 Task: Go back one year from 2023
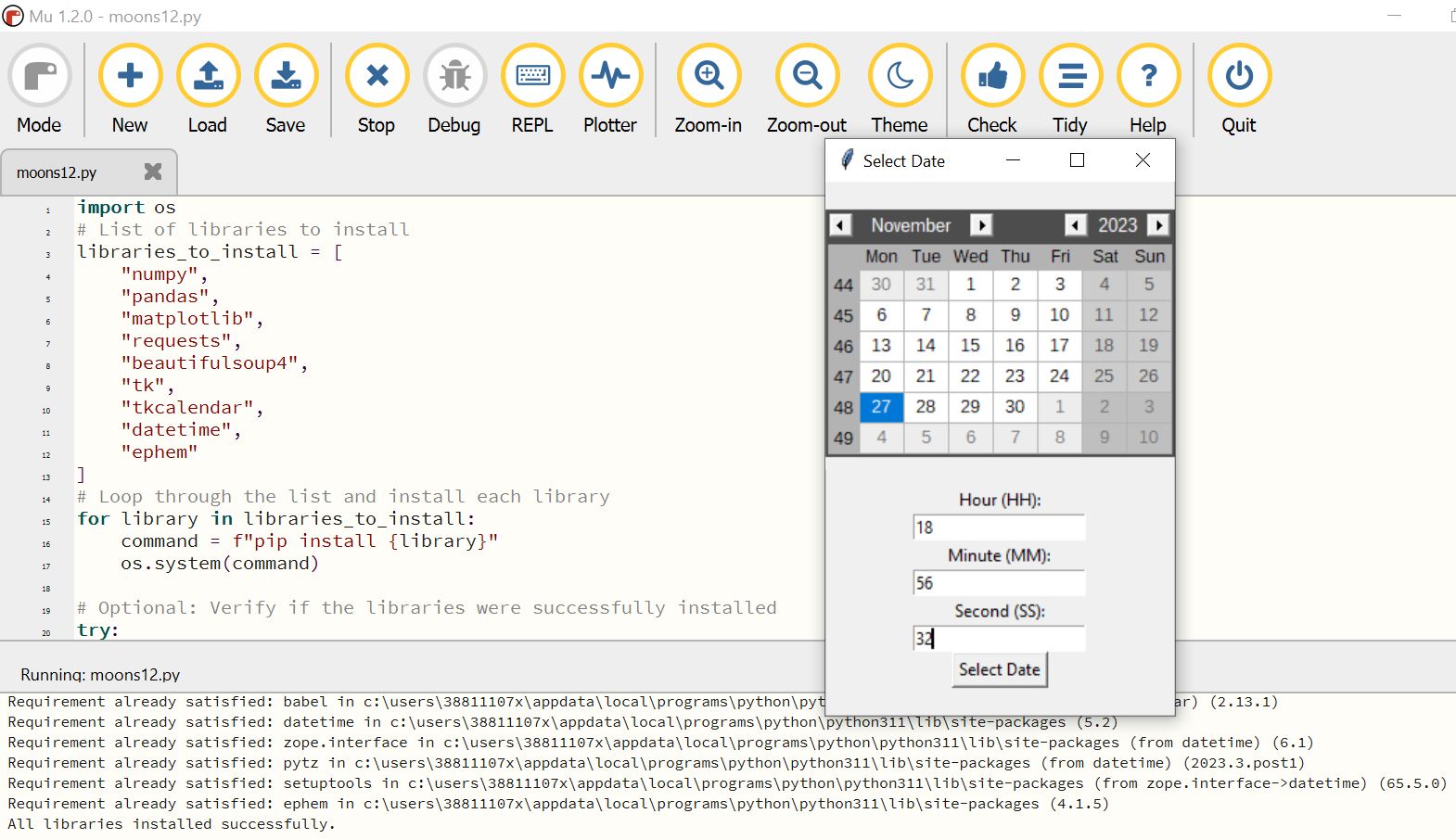click(x=1075, y=225)
